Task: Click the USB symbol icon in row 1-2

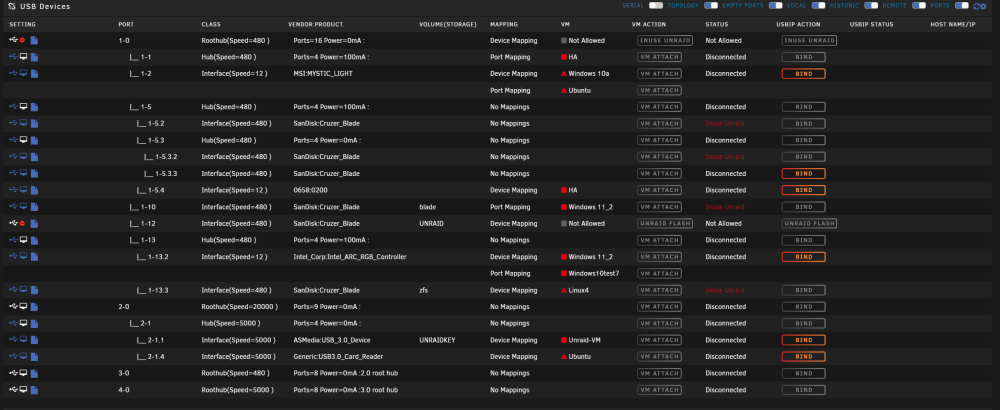Action: [13, 73]
